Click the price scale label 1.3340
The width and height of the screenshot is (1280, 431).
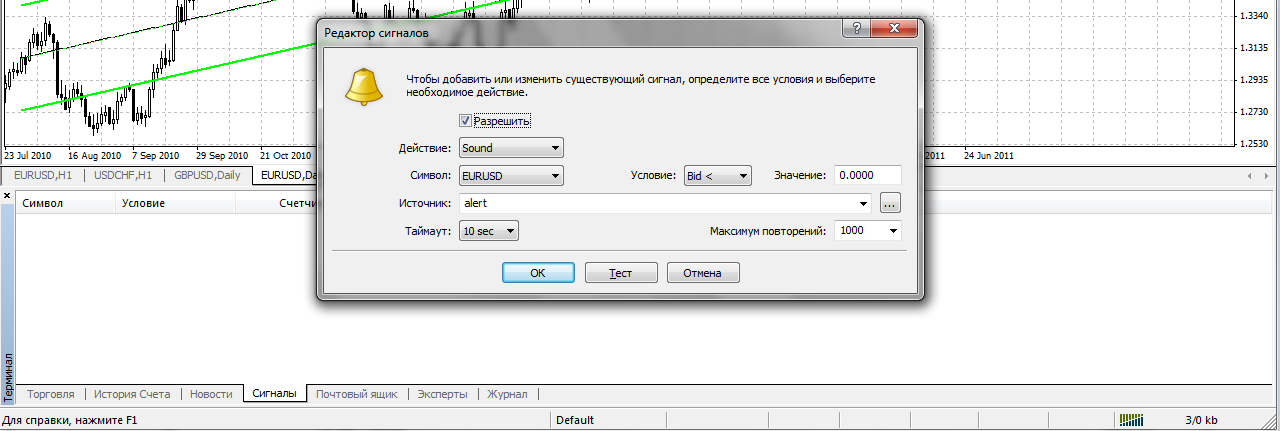pyautogui.click(x=1255, y=16)
